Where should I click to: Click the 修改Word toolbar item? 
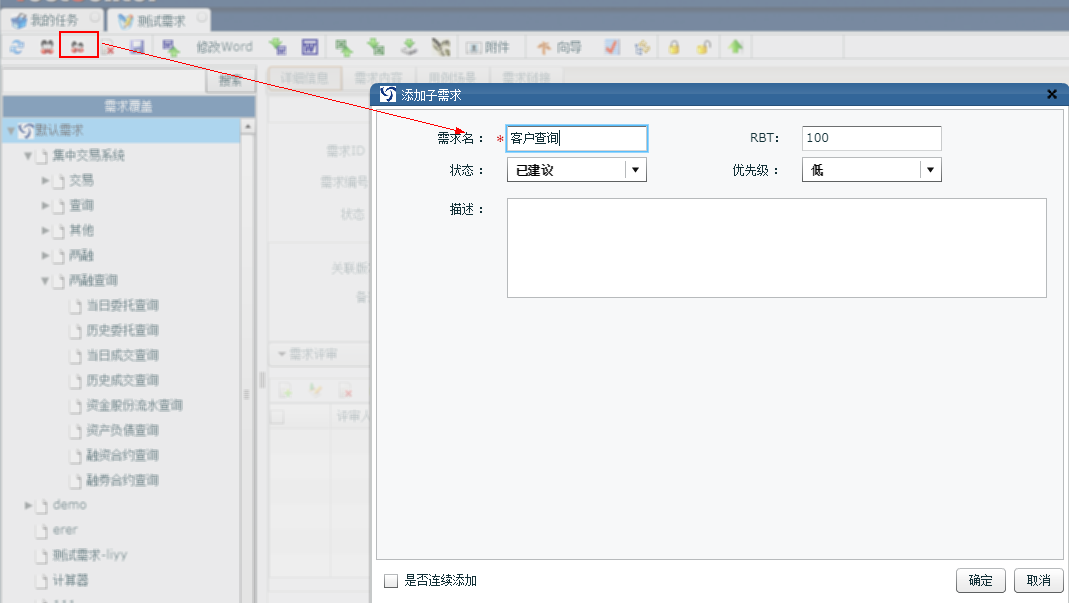224,47
